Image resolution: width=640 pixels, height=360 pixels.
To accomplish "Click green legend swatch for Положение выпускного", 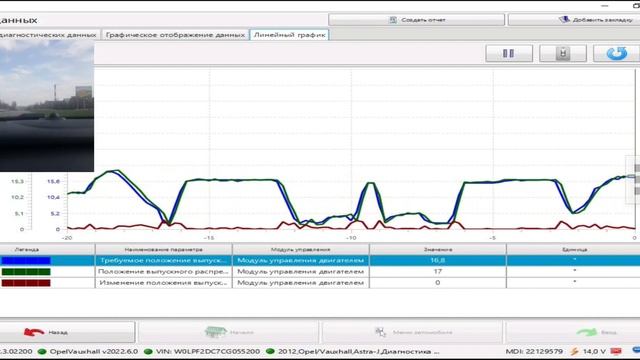I will (26, 271).
